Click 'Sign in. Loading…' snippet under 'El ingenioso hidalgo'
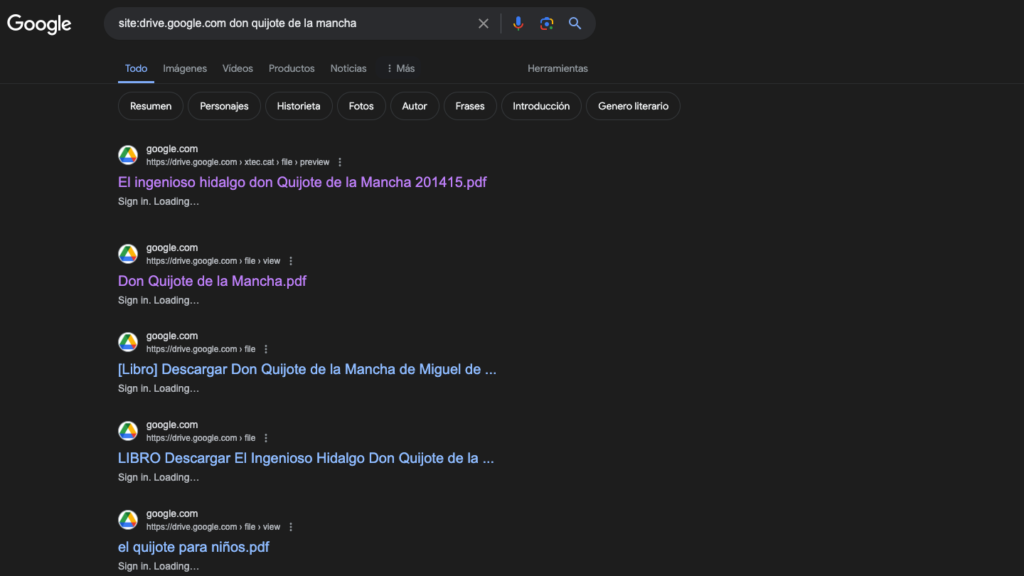 tap(159, 201)
